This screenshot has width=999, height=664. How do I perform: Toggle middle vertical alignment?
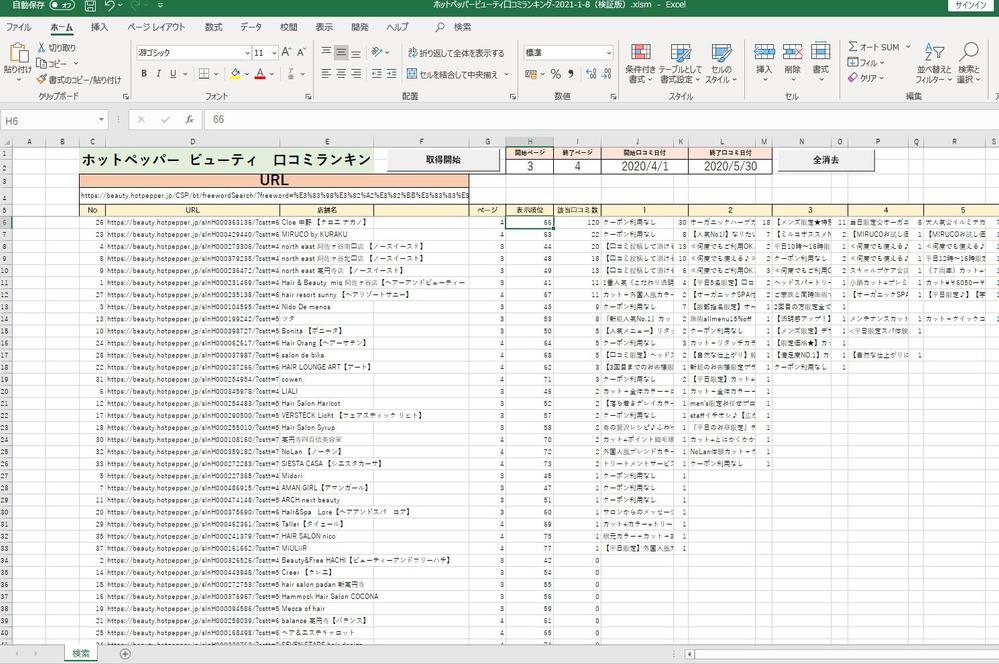(x=341, y=52)
